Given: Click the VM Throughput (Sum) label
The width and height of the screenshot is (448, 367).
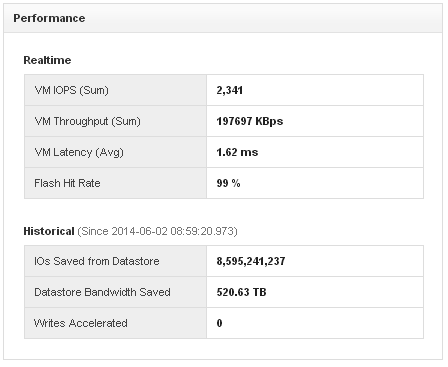Looking at the screenshot, I should click(x=88, y=121).
